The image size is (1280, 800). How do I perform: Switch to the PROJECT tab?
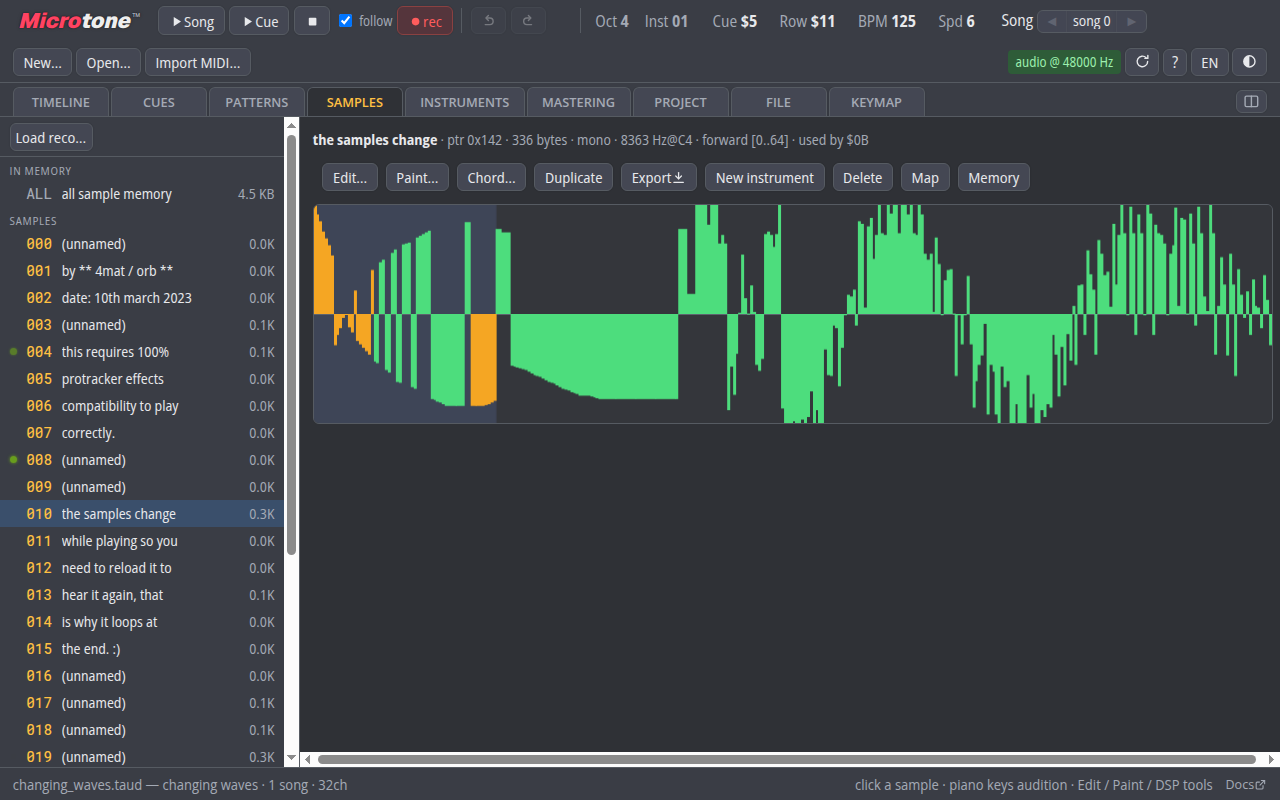[x=681, y=102]
